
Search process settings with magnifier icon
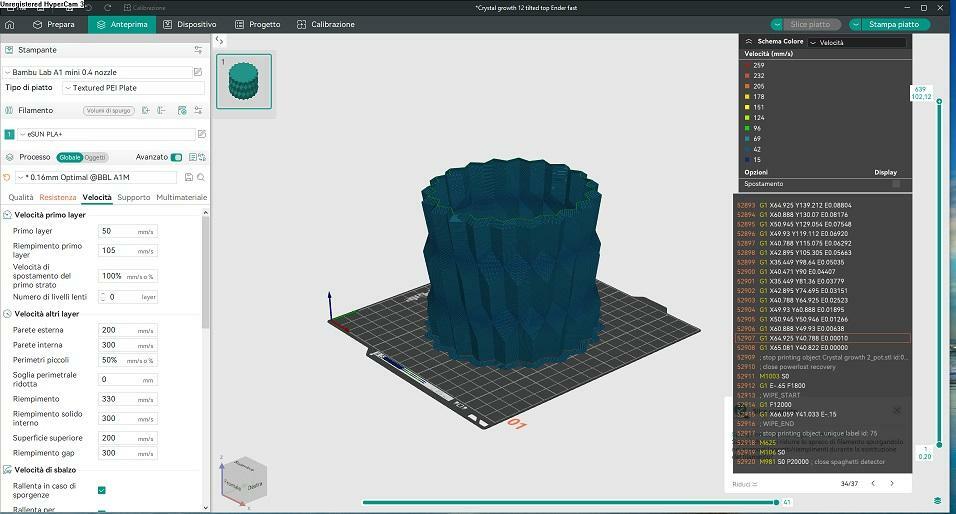click(201, 177)
